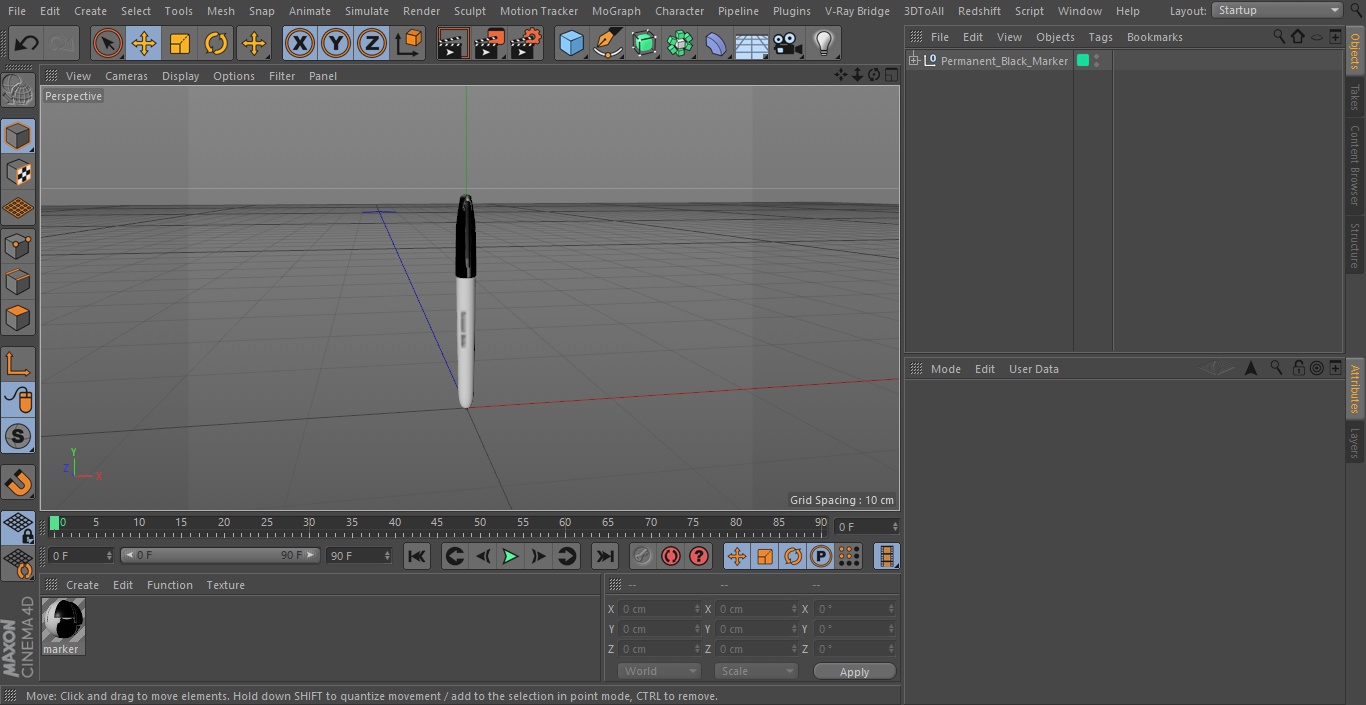
Task: Render the active view
Action: coord(453,43)
